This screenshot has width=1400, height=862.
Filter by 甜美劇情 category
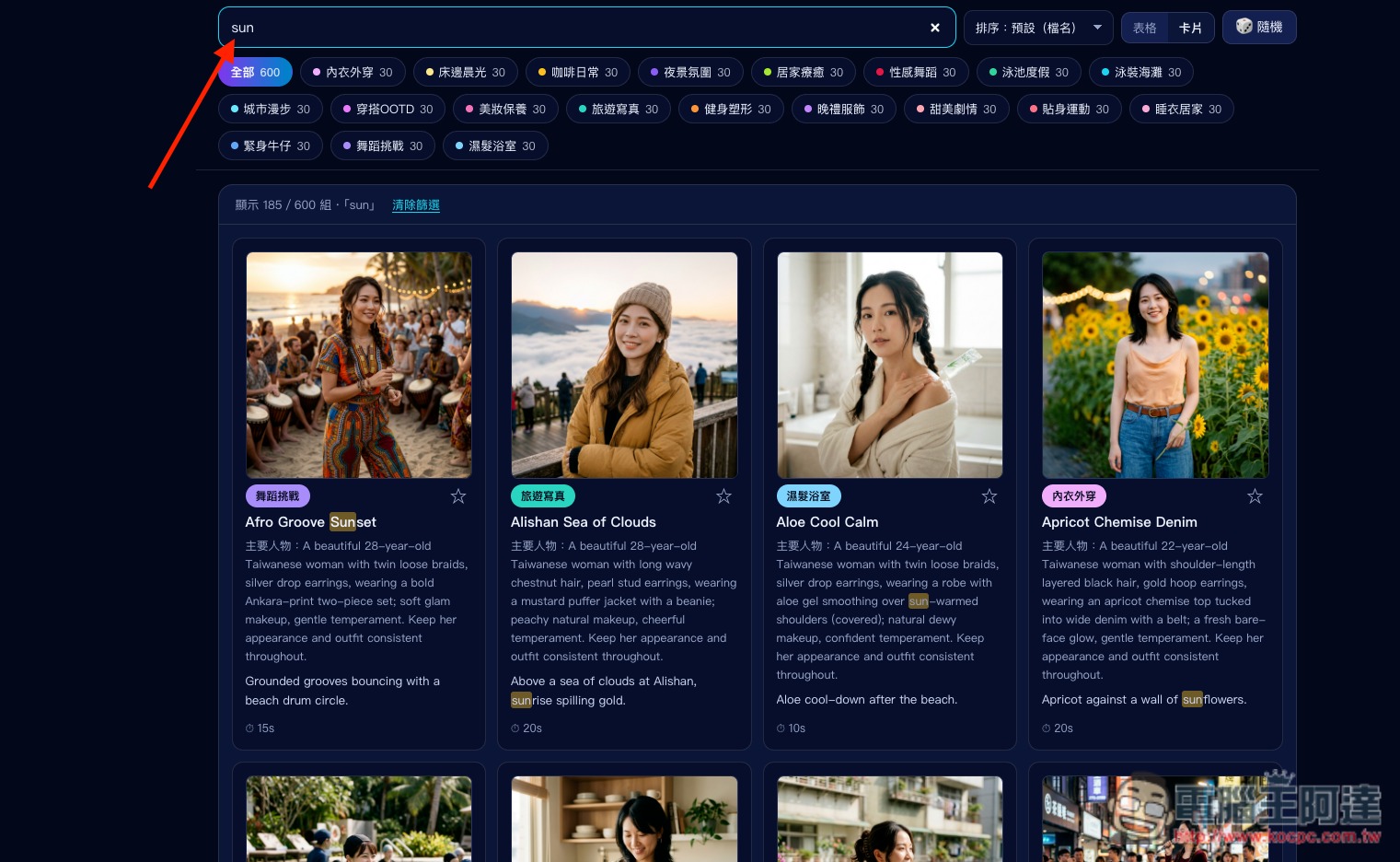point(956,109)
